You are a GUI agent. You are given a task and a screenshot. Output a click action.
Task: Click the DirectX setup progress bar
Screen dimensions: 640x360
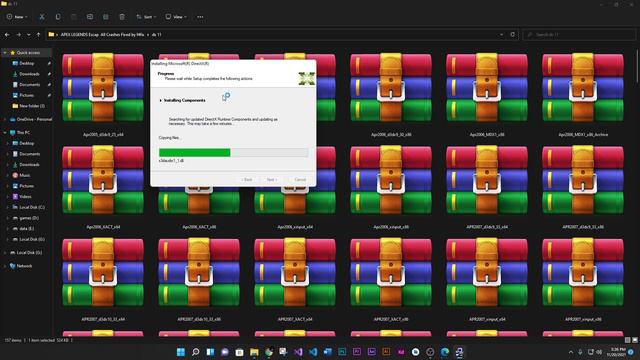[233, 153]
